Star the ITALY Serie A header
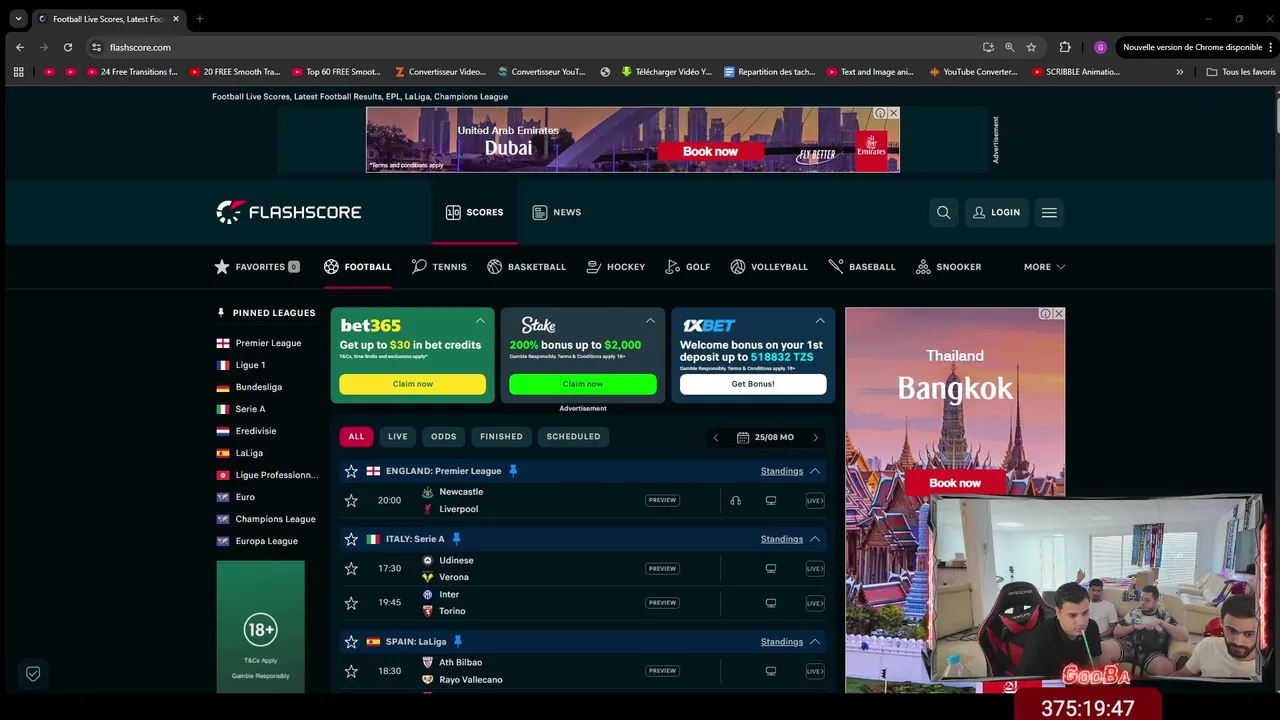This screenshot has width=1280, height=720. (x=351, y=539)
